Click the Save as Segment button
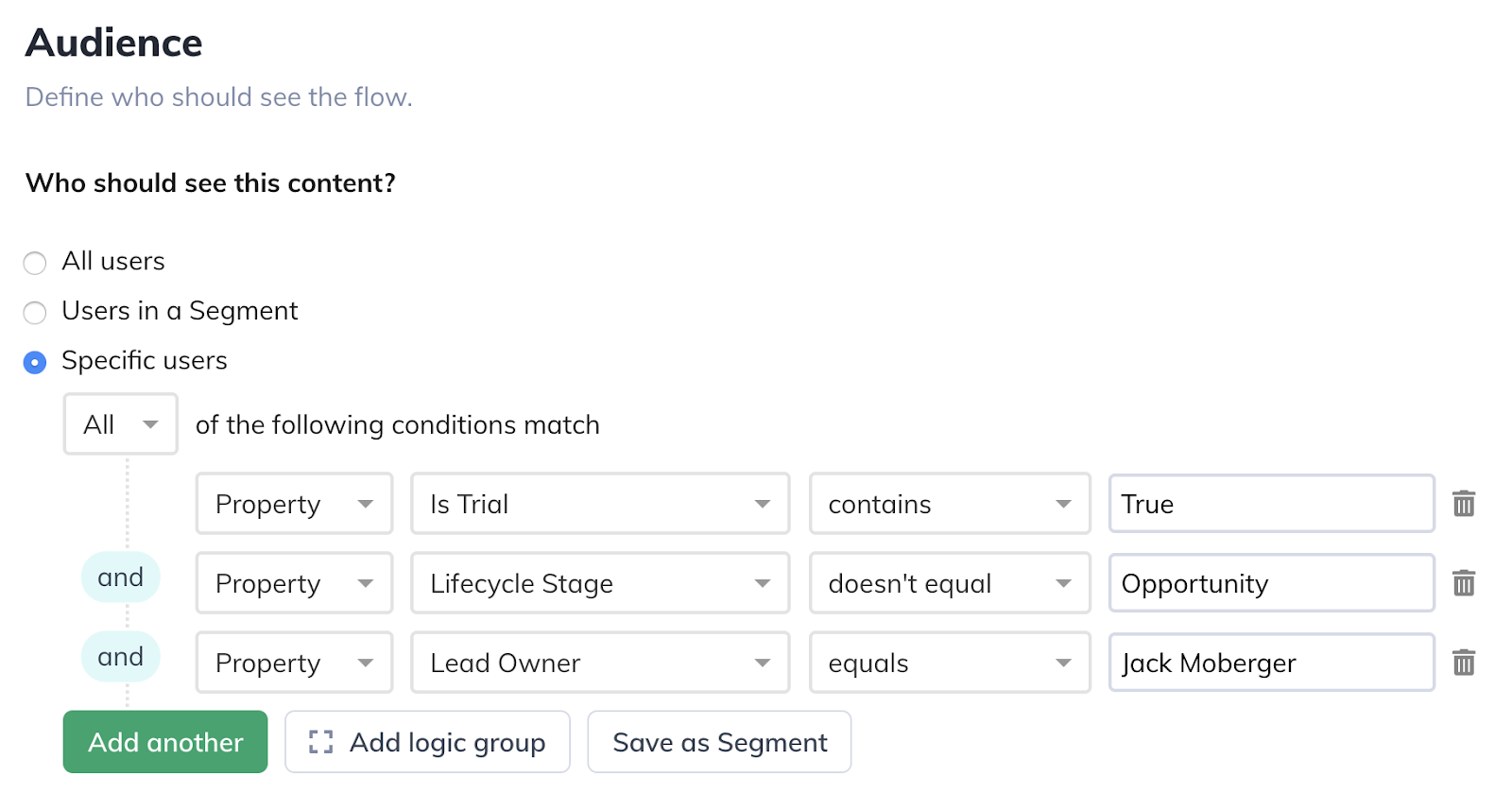This screenshot has width=1512, height=793. click(x=719, y=742)
